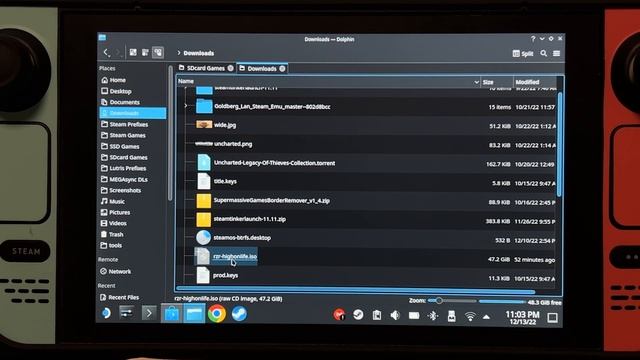Image resolution: width=640 pixels, height=360 pixels.
Task: Launch Konsole terminal from taskbar
Action: [149, 313]
